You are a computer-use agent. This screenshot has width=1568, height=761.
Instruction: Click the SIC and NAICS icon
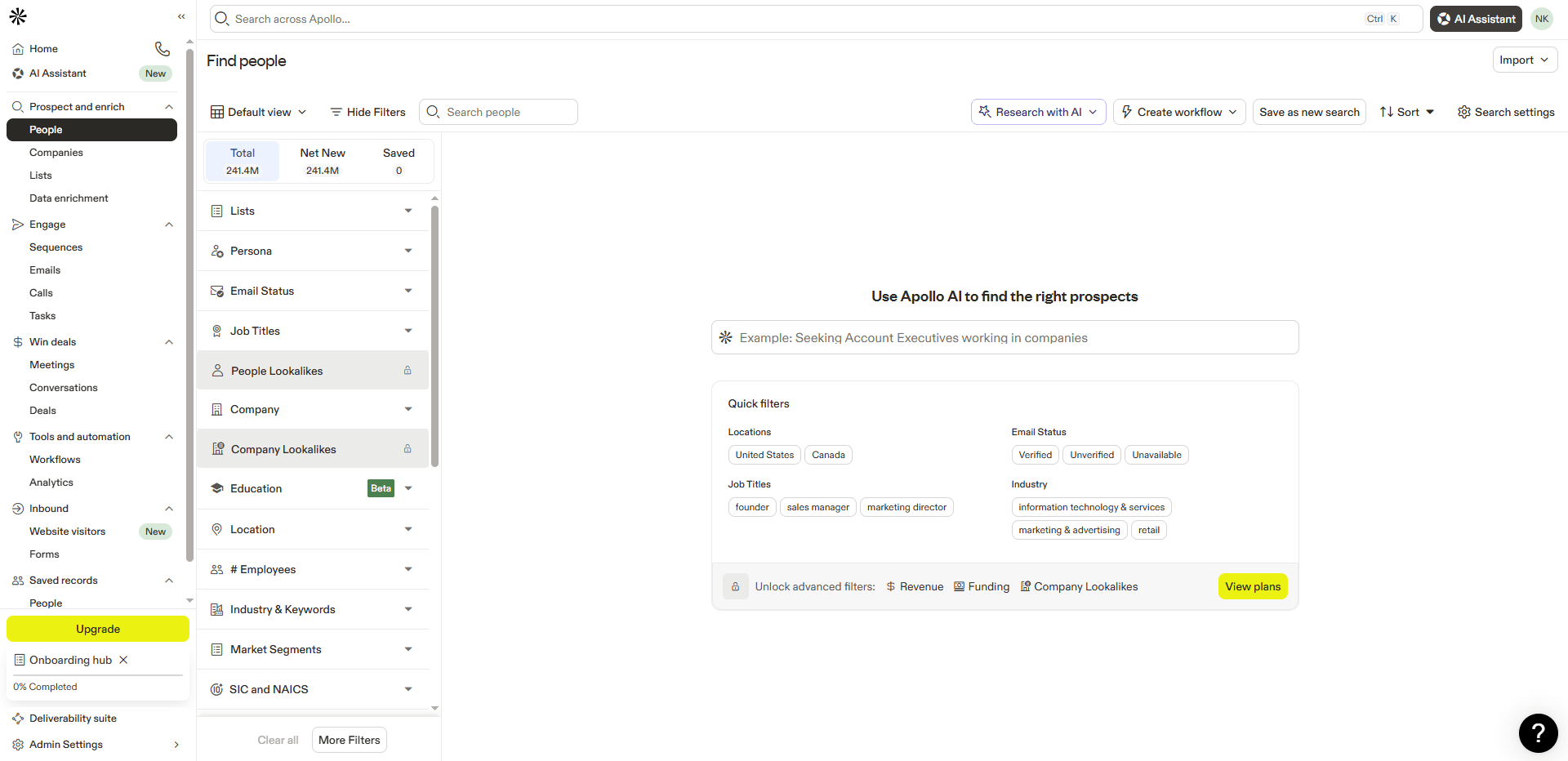[216, 689]
